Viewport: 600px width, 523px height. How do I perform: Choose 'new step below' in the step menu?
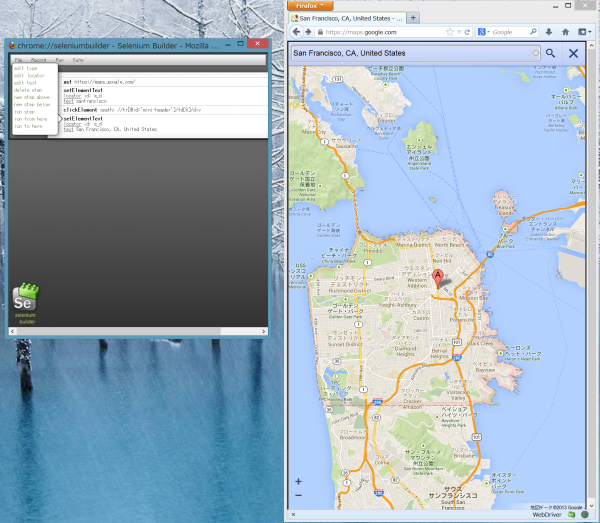tap(32, 104)
